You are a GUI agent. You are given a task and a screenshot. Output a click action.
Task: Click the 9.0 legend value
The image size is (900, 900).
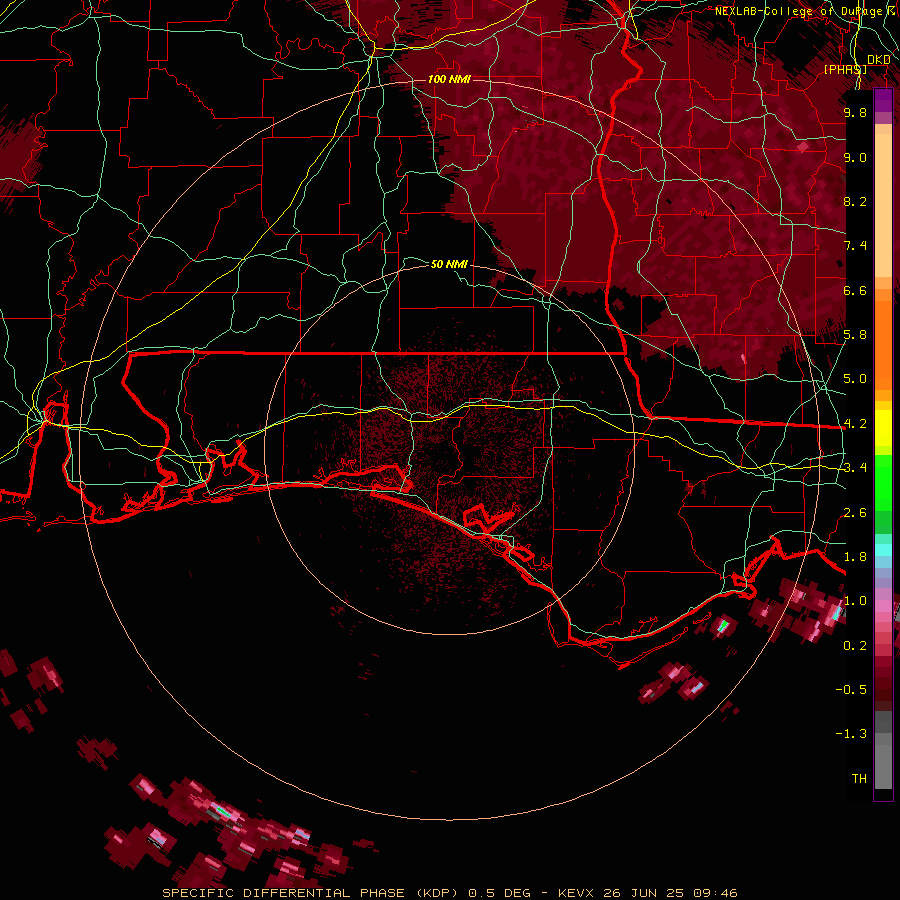pos(855,157)
